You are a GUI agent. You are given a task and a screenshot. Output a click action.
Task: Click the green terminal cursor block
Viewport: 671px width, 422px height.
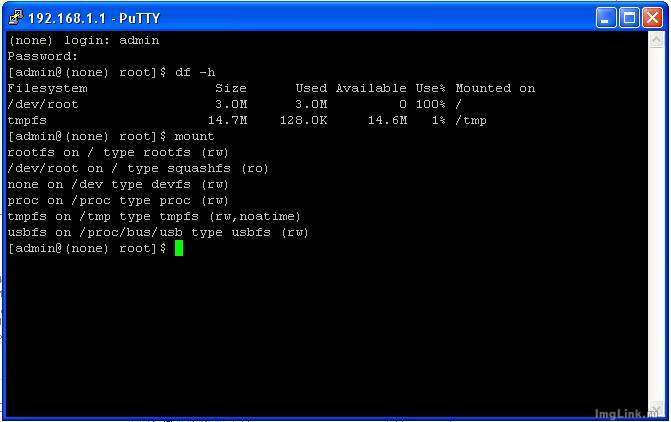click(179, 248)
